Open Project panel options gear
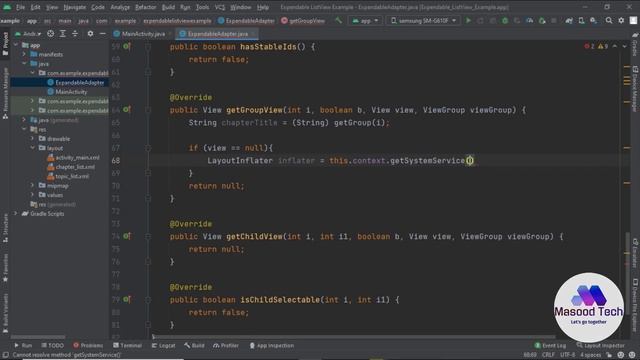Viewport: 640px width, 360px height. click(x=90, y=33)
